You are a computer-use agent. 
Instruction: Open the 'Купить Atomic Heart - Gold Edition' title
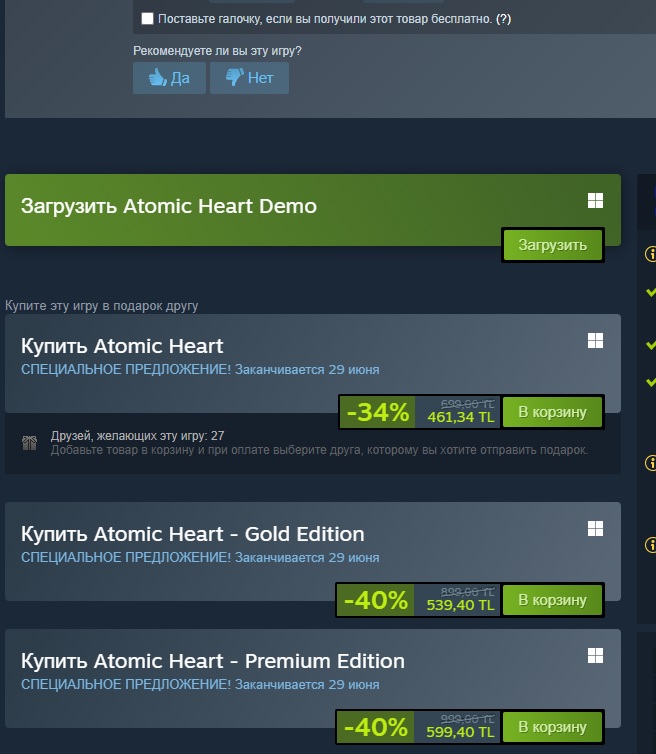click(x=192, y=533)
